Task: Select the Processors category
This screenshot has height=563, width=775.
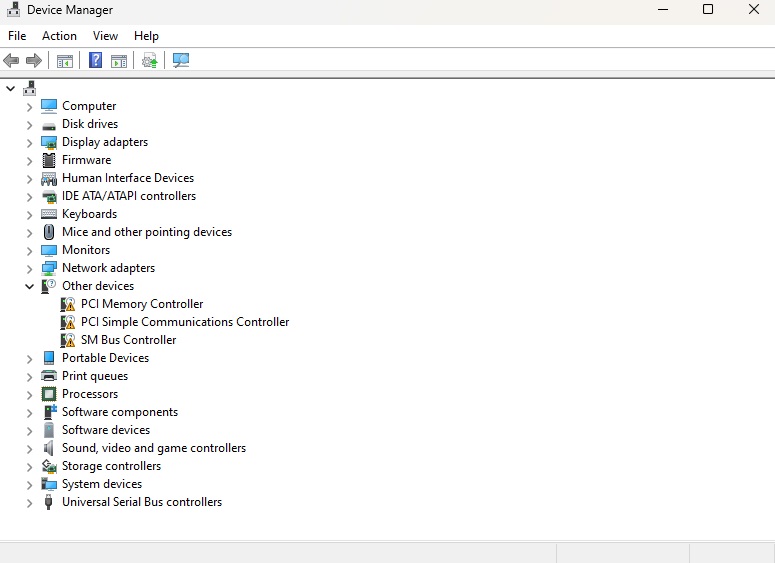Action: (x=90, y=394)
